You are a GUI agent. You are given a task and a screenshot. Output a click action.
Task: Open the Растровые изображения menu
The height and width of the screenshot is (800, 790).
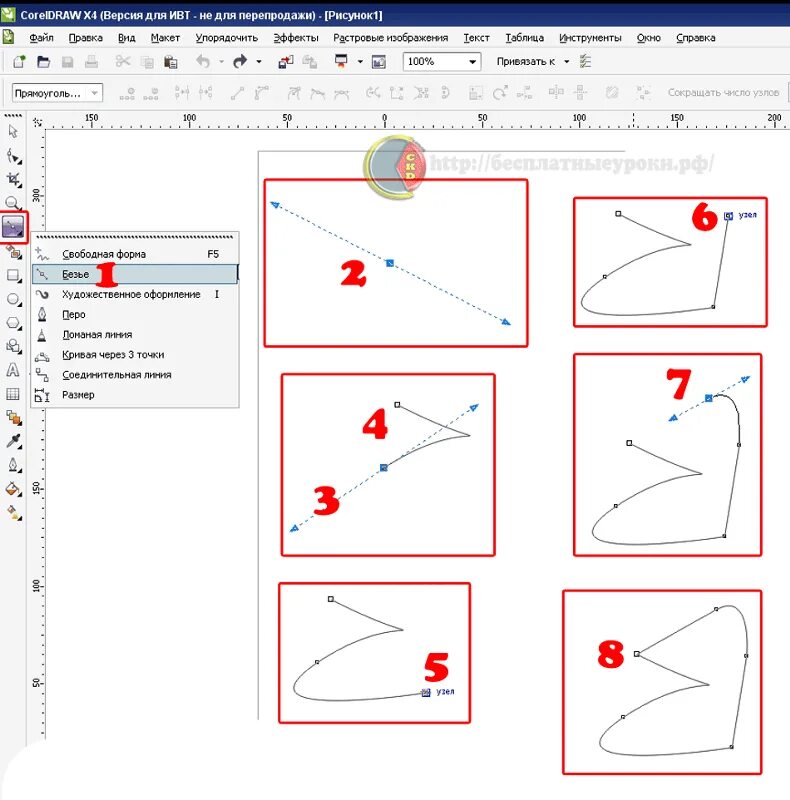pyautogui.click(x=390, y=38)
